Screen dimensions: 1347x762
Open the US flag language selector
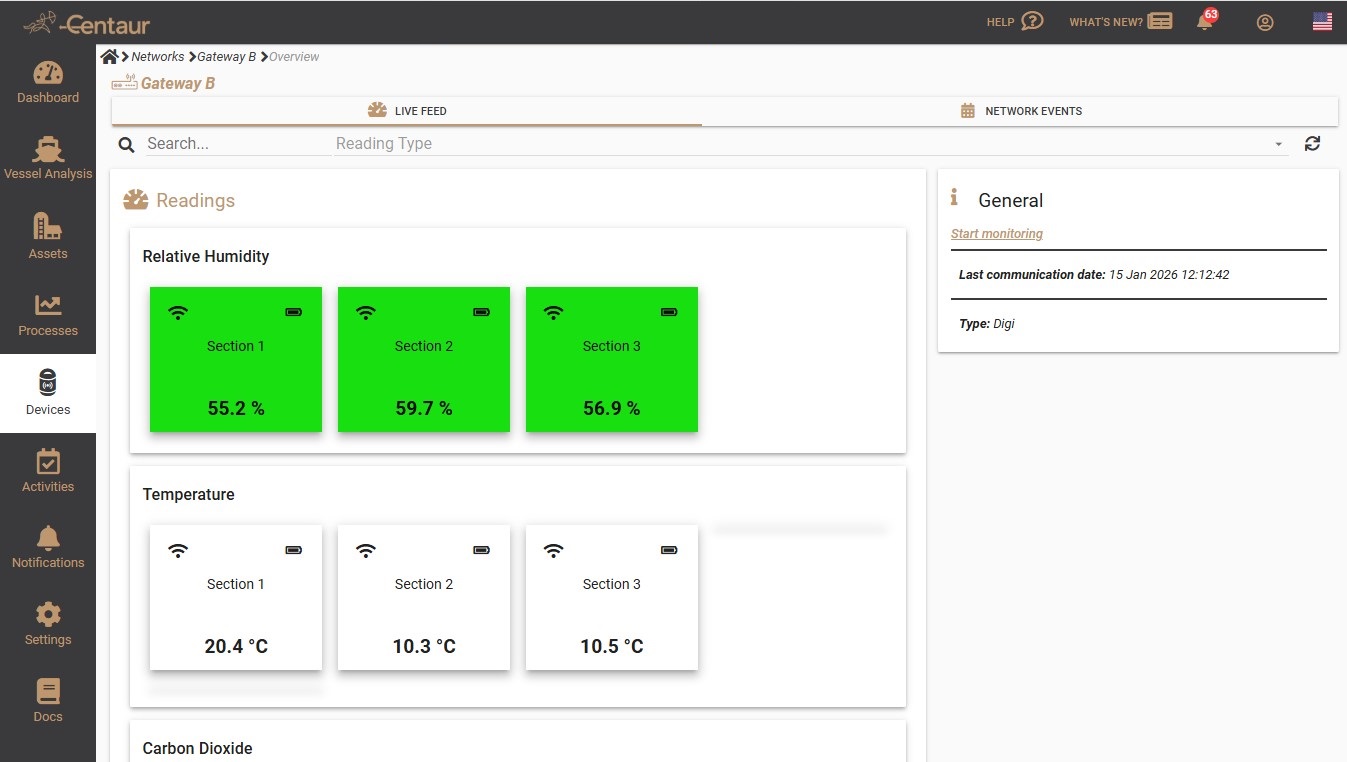point(1322,22)
